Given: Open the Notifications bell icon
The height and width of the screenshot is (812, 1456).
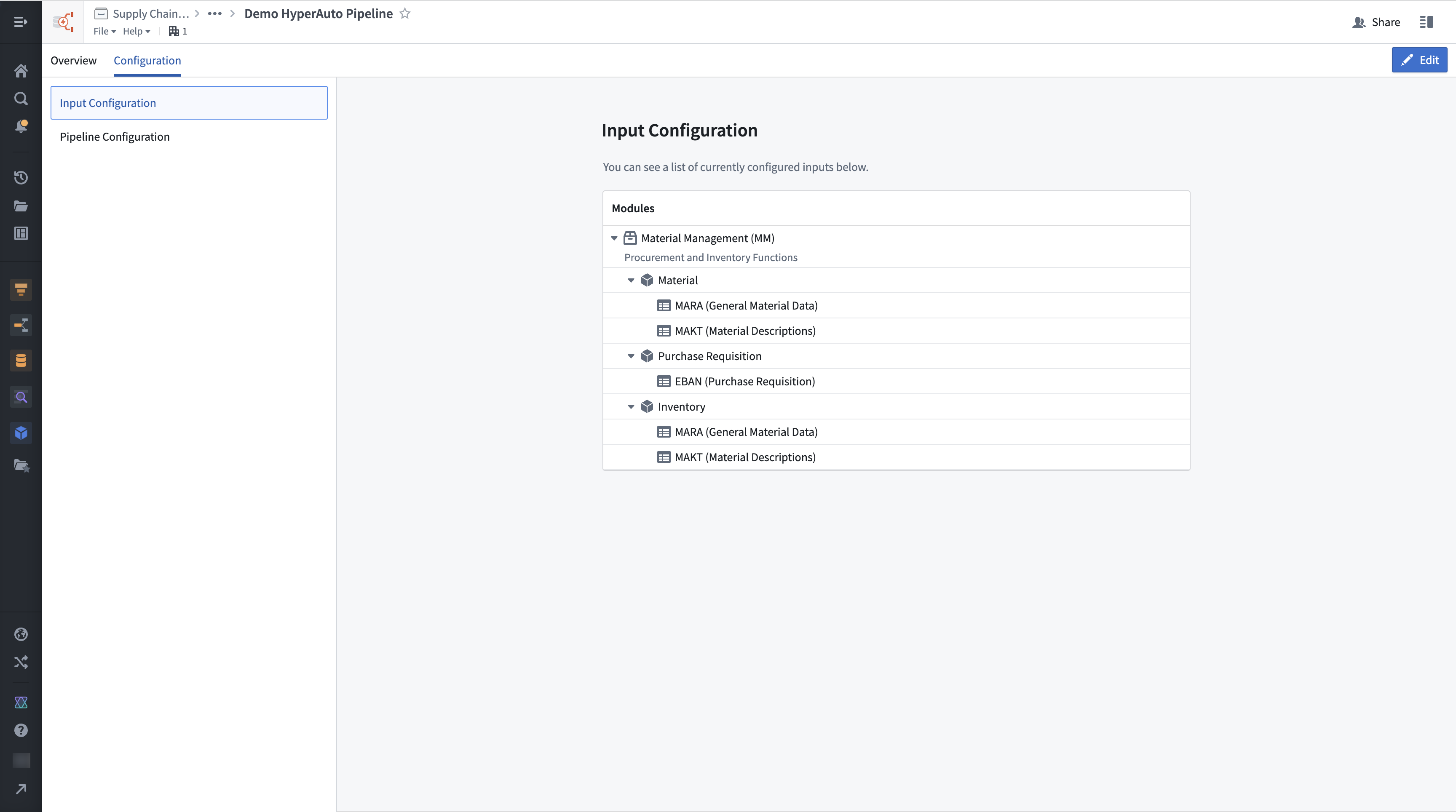Looking at the screenshot, I should [x=21, y=126].
